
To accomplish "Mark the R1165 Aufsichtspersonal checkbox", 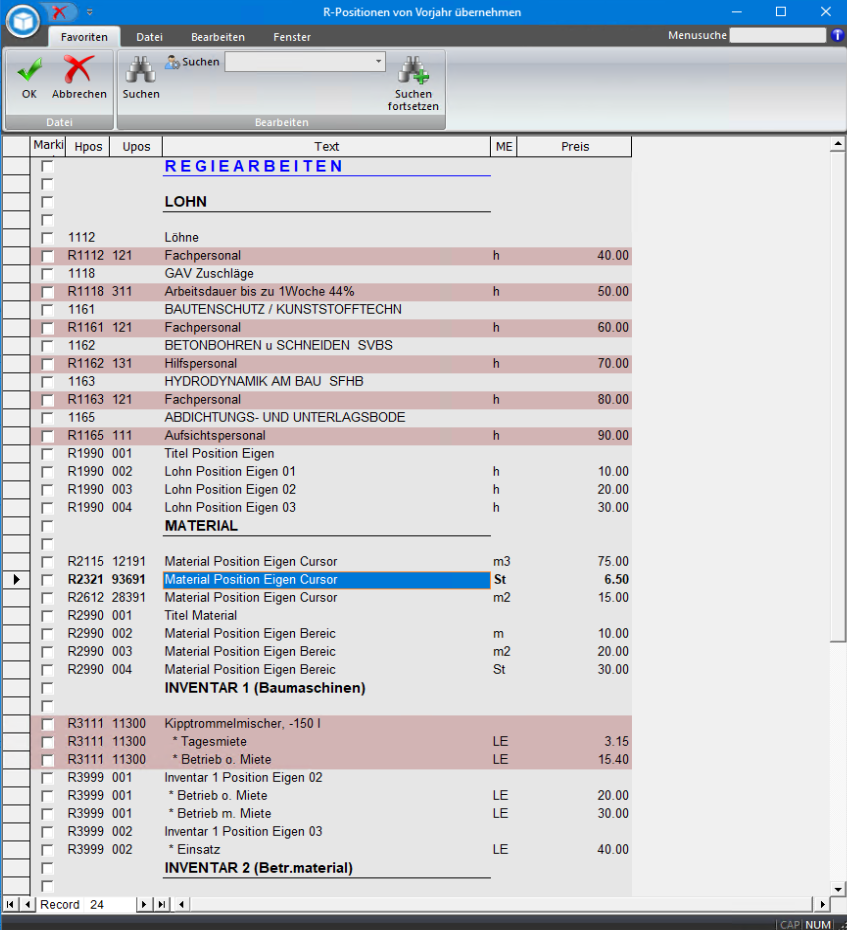I will (47, 436).
